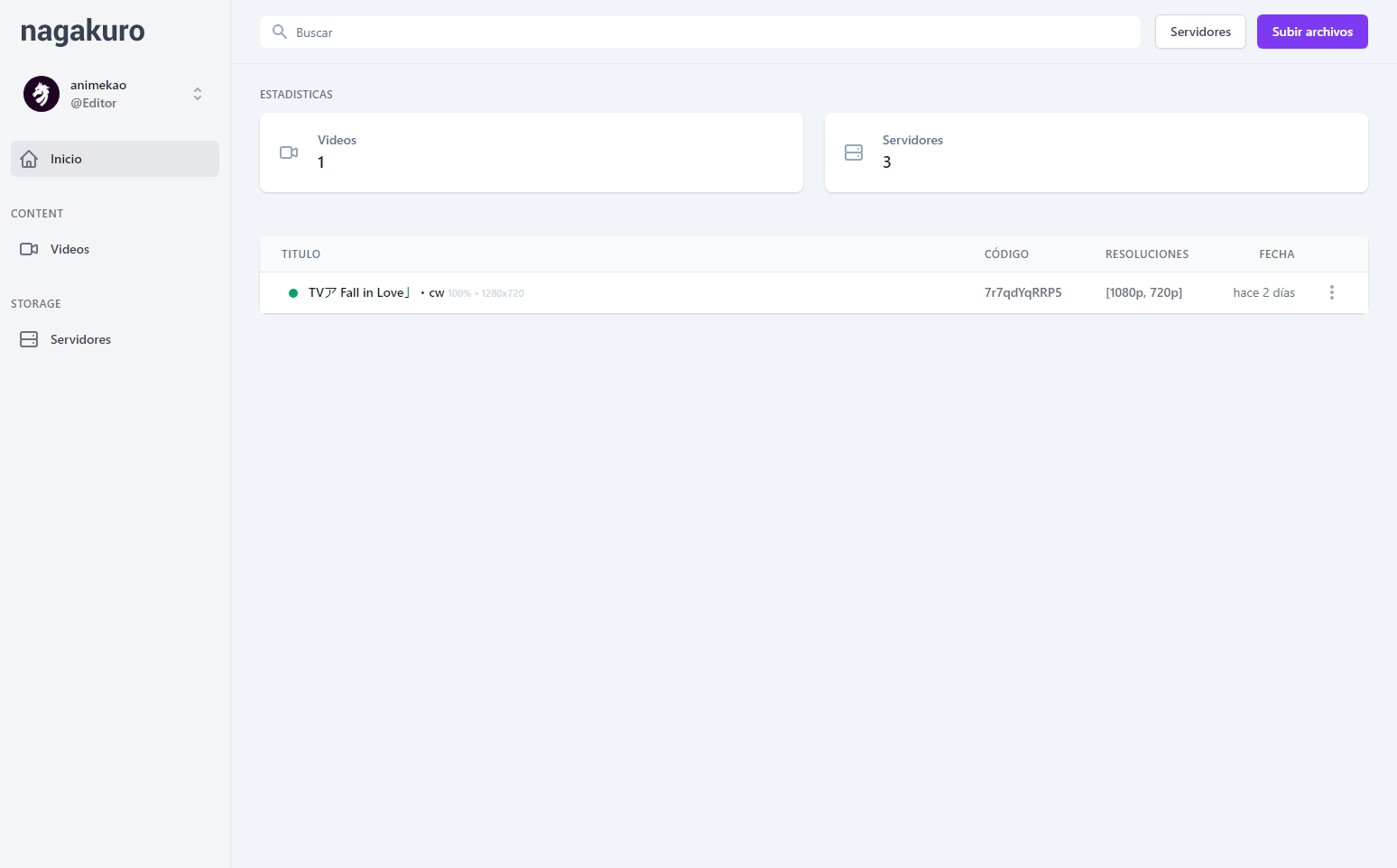The width and height of the screenshot is (1397, 868).
Task: Click the home icon beside Inicio
Action: pyautogui.click(x=29, y=159)
